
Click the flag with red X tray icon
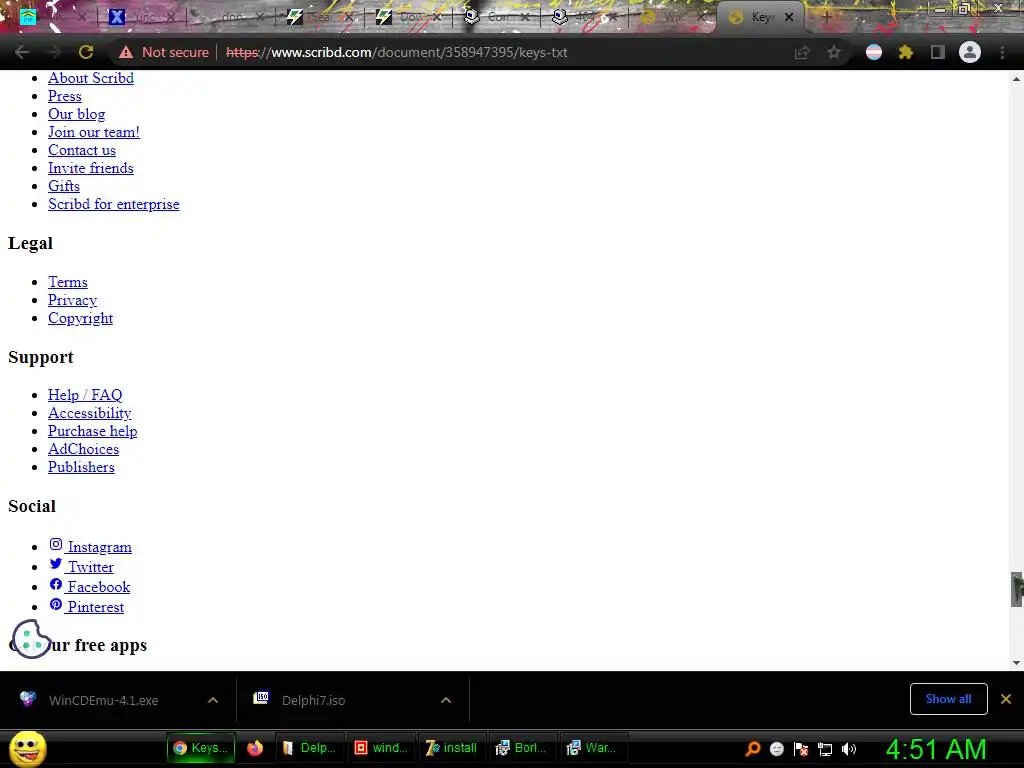[x=801, y=749]
